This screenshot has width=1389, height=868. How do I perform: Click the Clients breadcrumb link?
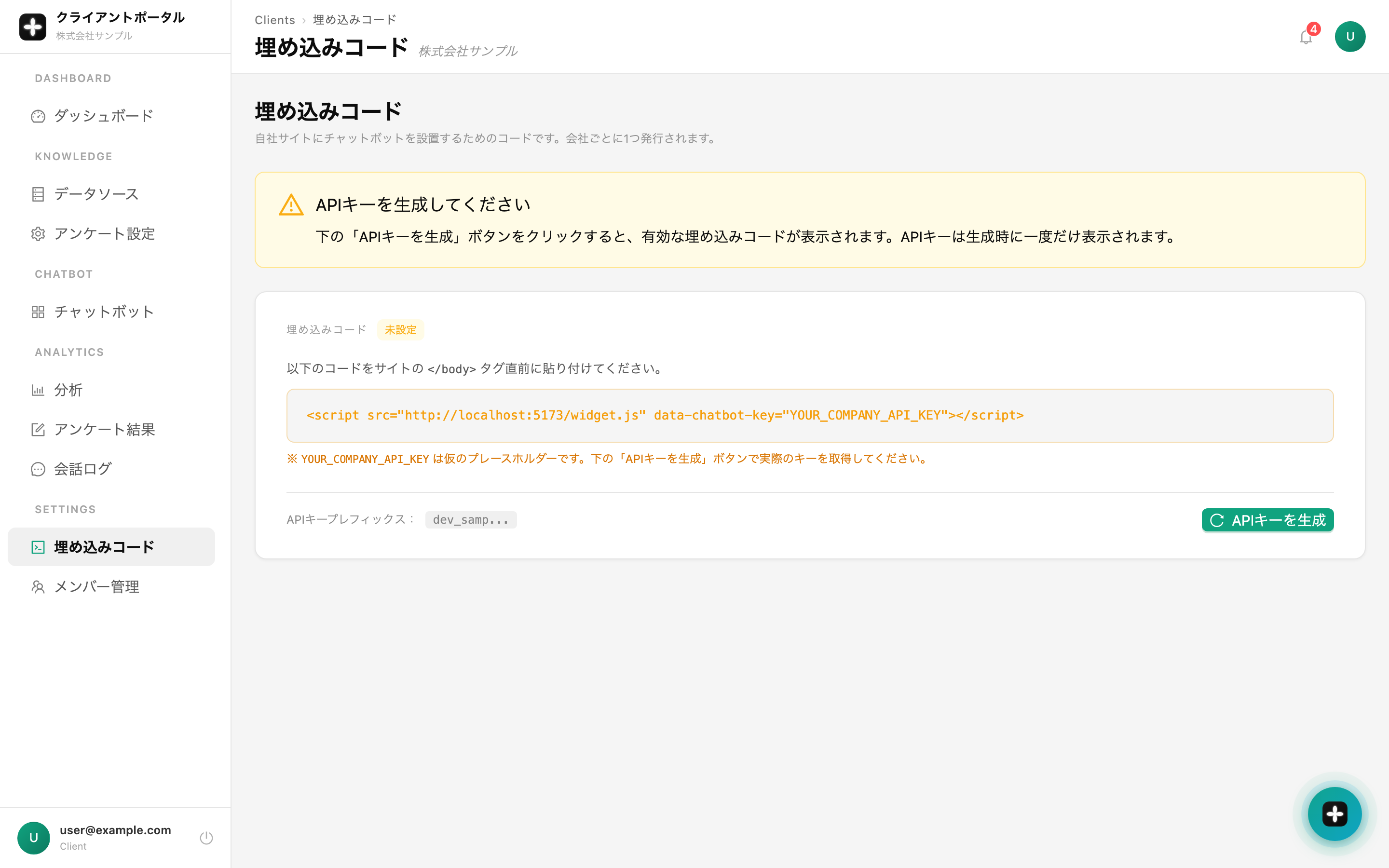[x=275, y=20]
